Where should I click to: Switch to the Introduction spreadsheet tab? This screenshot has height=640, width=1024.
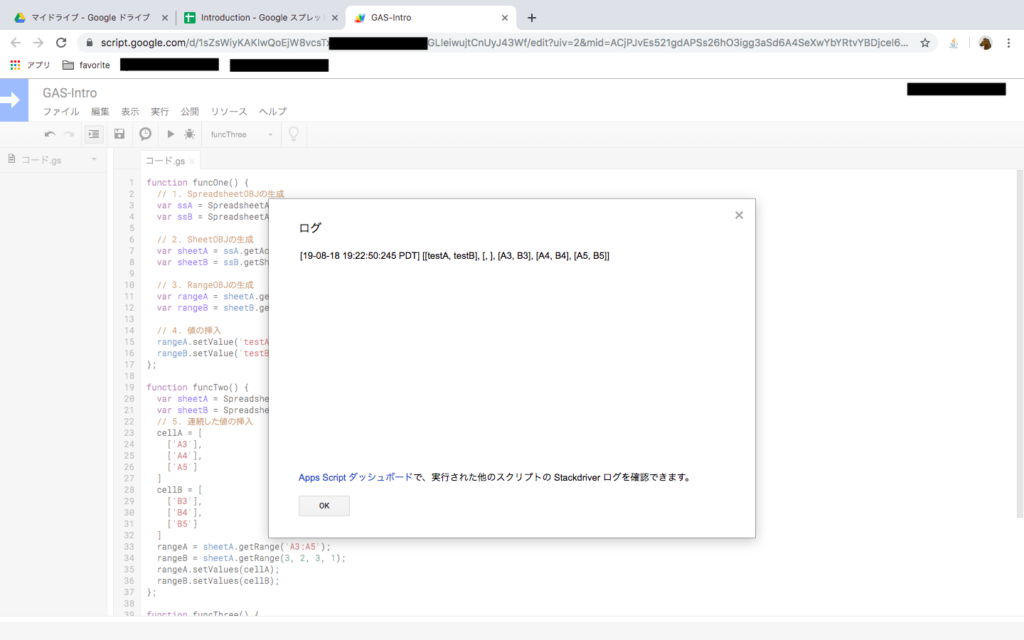[x=258, y=18]
